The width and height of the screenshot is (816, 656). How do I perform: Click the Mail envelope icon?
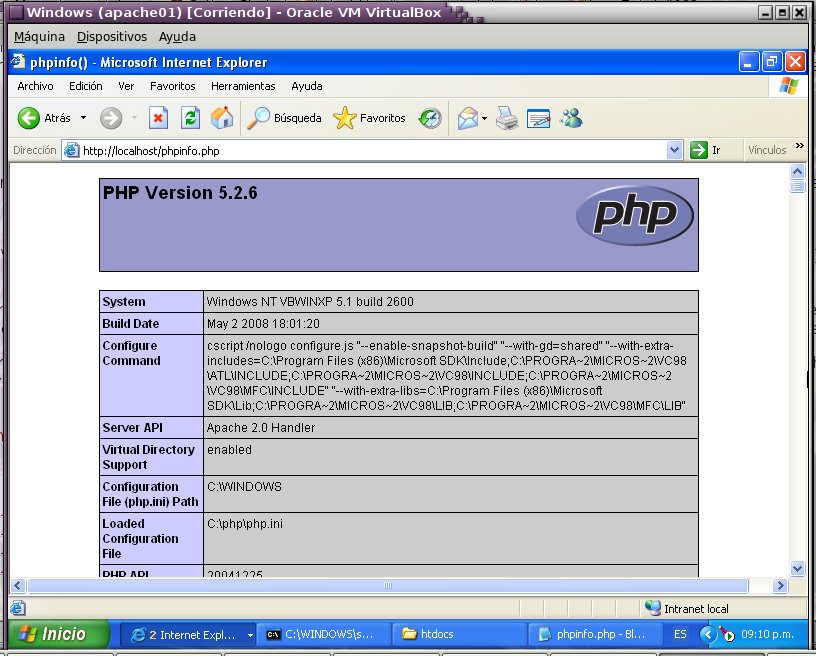[x=467, y=118]
